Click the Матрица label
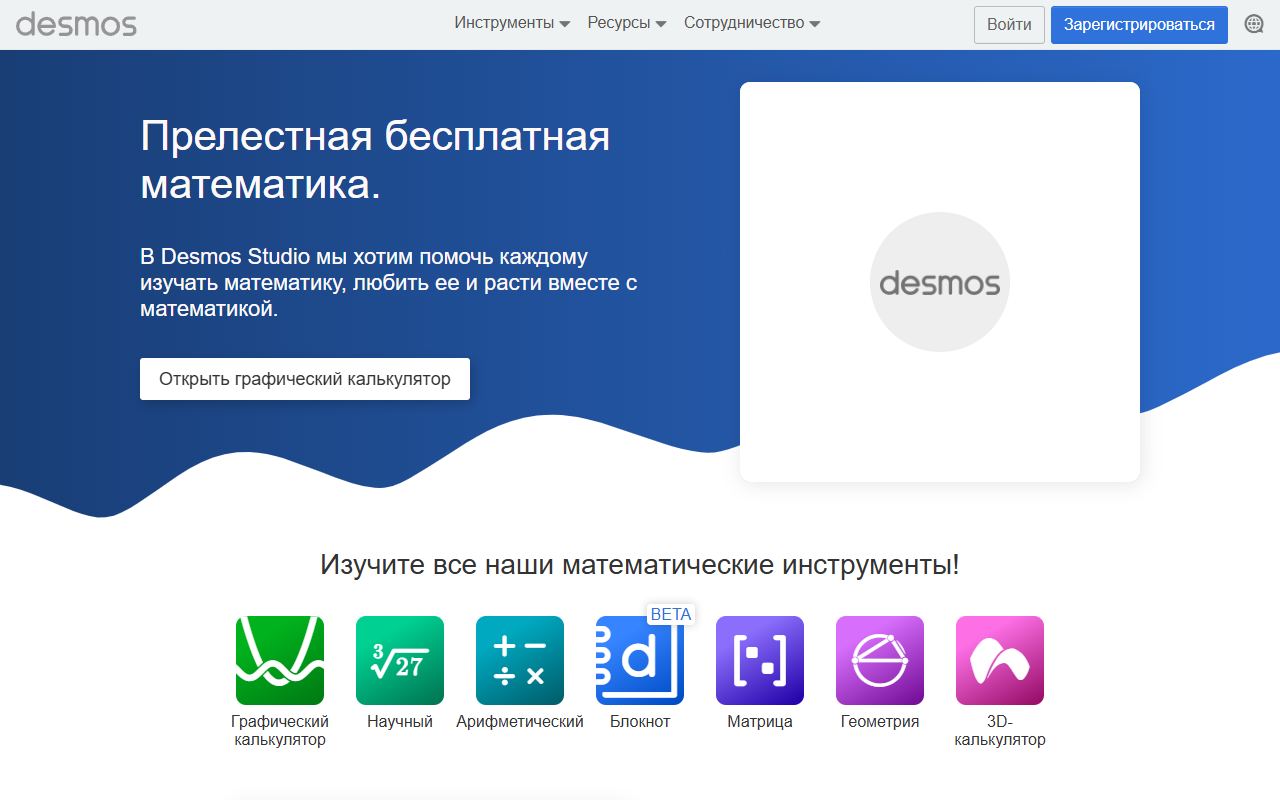The height and width of the screenshot is (800, 1280). 760,721
